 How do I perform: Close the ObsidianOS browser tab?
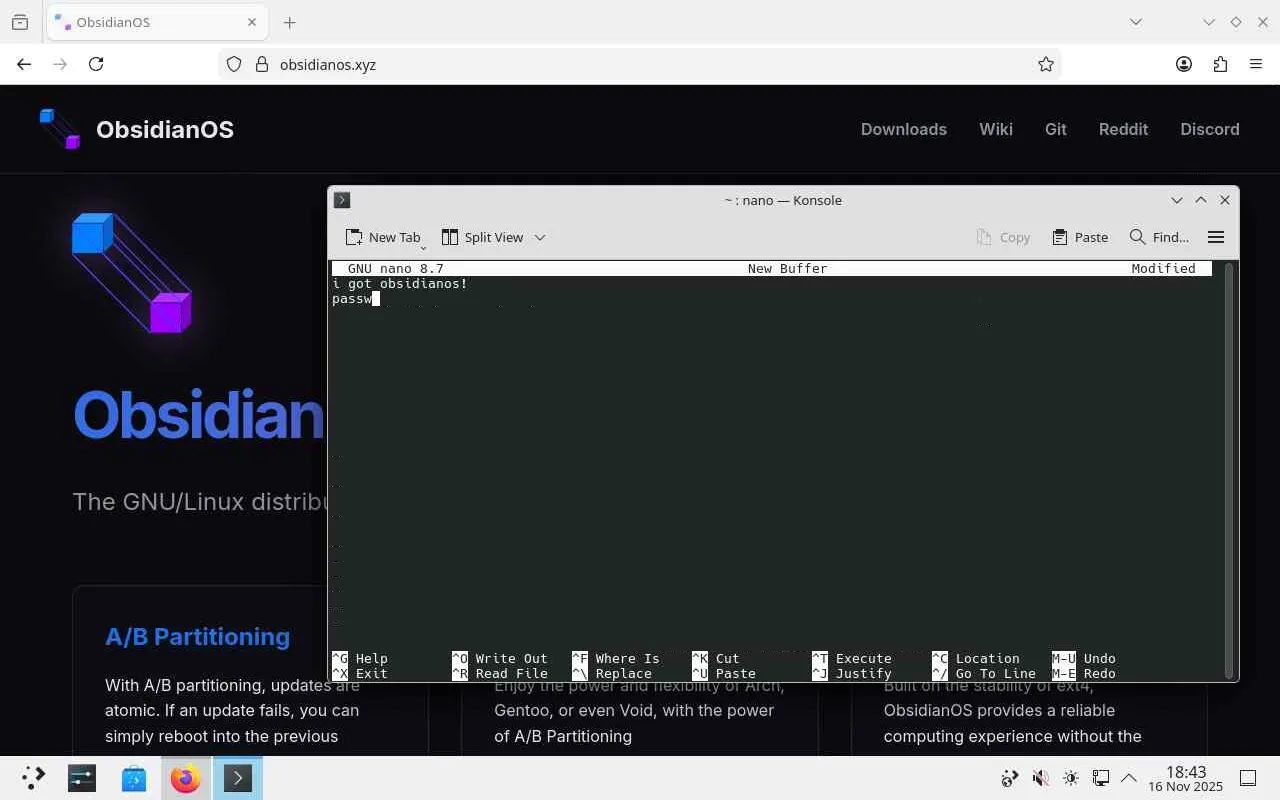pos(252,22)
